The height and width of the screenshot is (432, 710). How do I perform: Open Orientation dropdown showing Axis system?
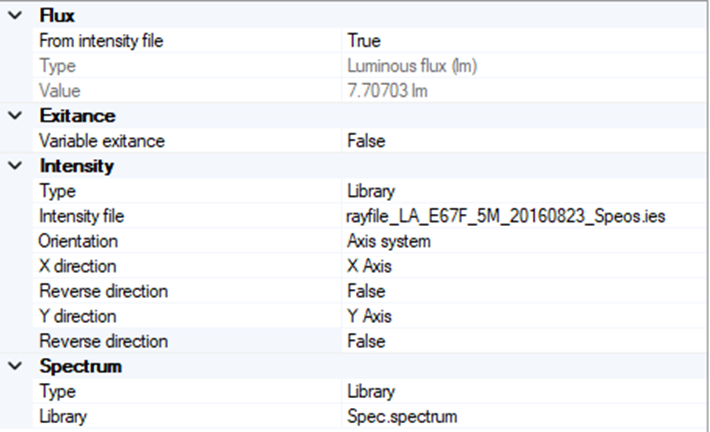pyautogui.click(x=388, y=241)
